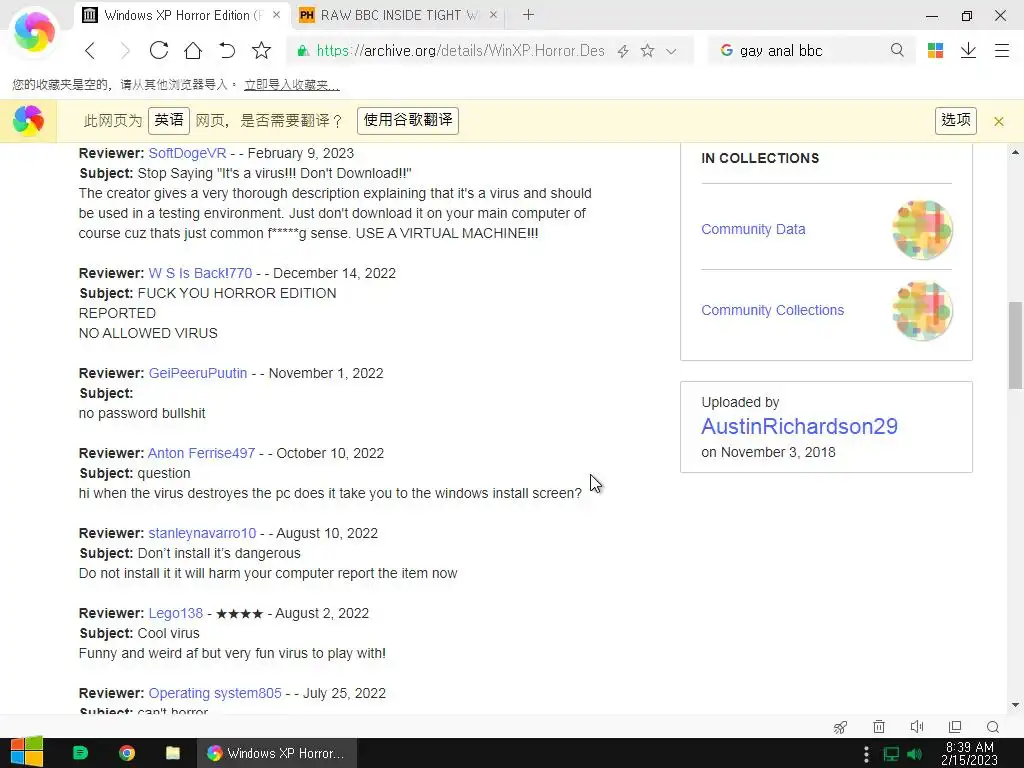This screenshot has height=768, width=1024.
Task: Click the Community Data thumbnail image
Action: pyautogui.click(x=922, y=230)
